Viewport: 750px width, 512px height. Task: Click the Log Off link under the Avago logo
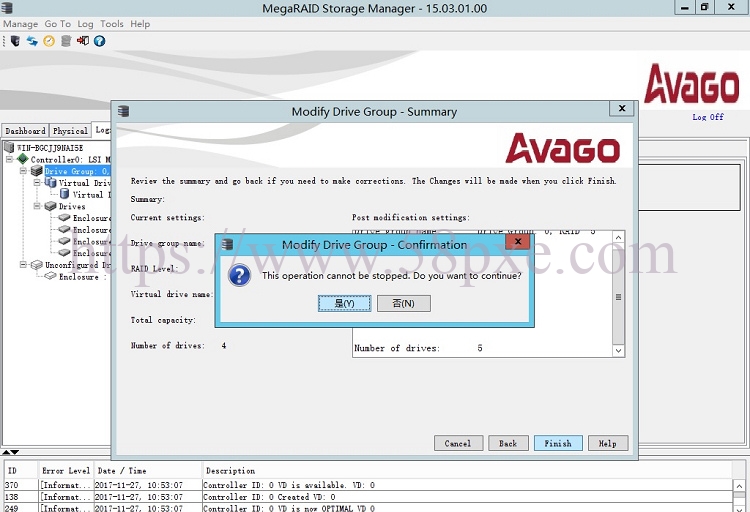click(708, 117)
